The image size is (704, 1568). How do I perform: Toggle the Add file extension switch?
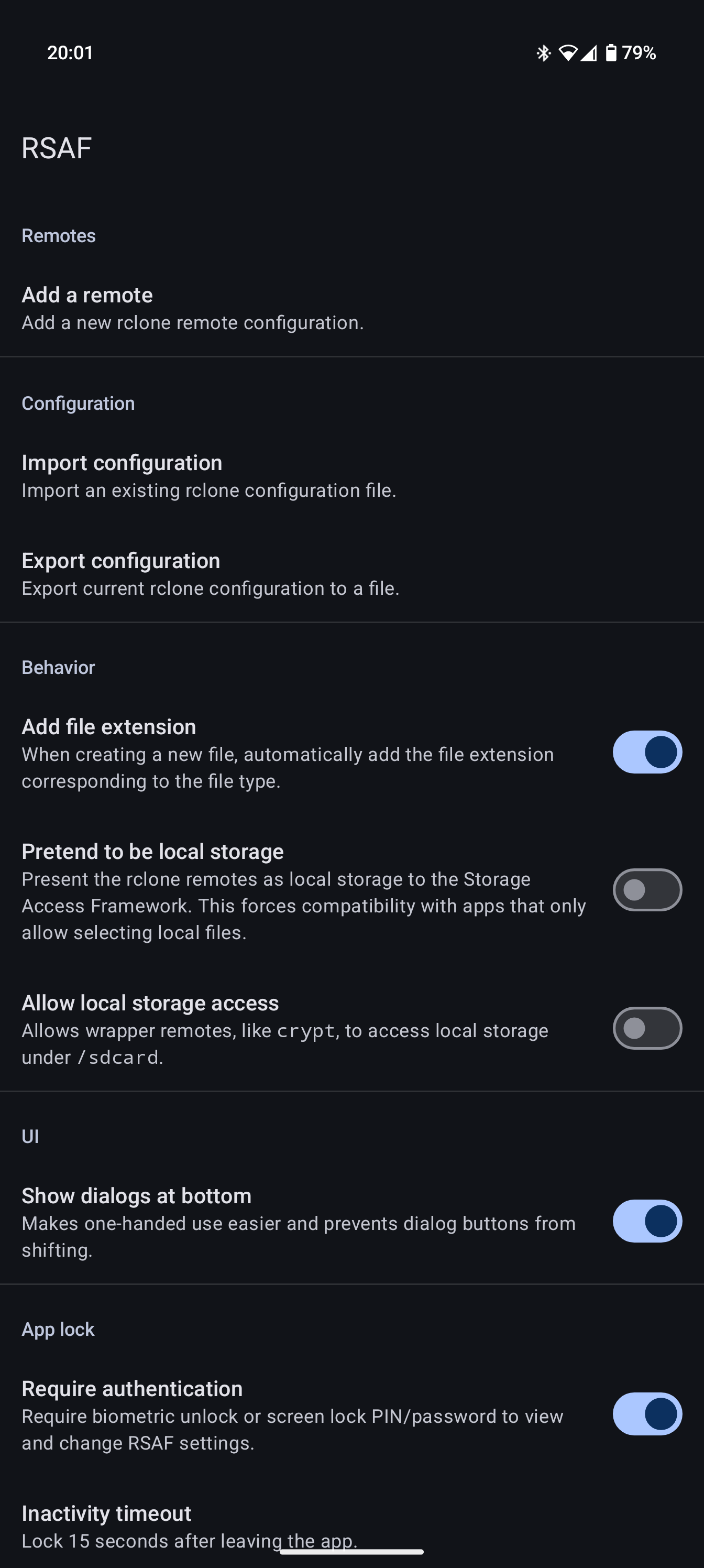coord(647,752)
